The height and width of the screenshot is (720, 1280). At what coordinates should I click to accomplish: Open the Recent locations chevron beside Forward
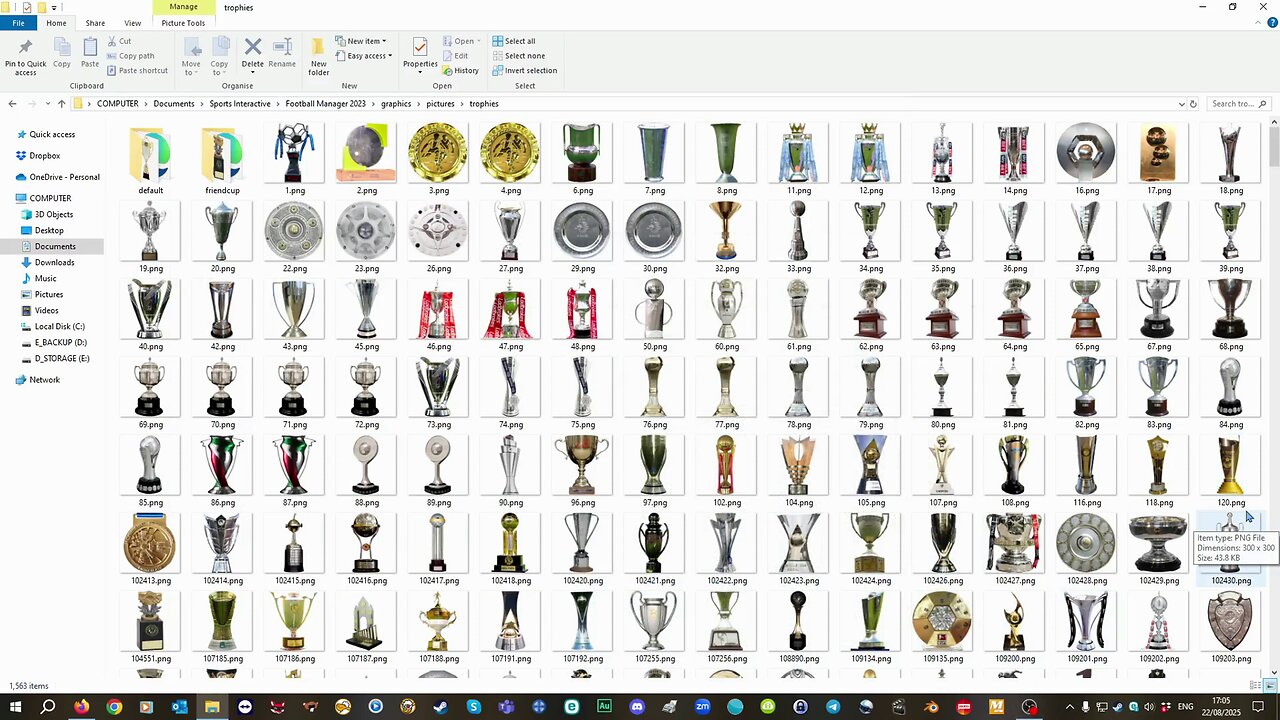(49, 104)
